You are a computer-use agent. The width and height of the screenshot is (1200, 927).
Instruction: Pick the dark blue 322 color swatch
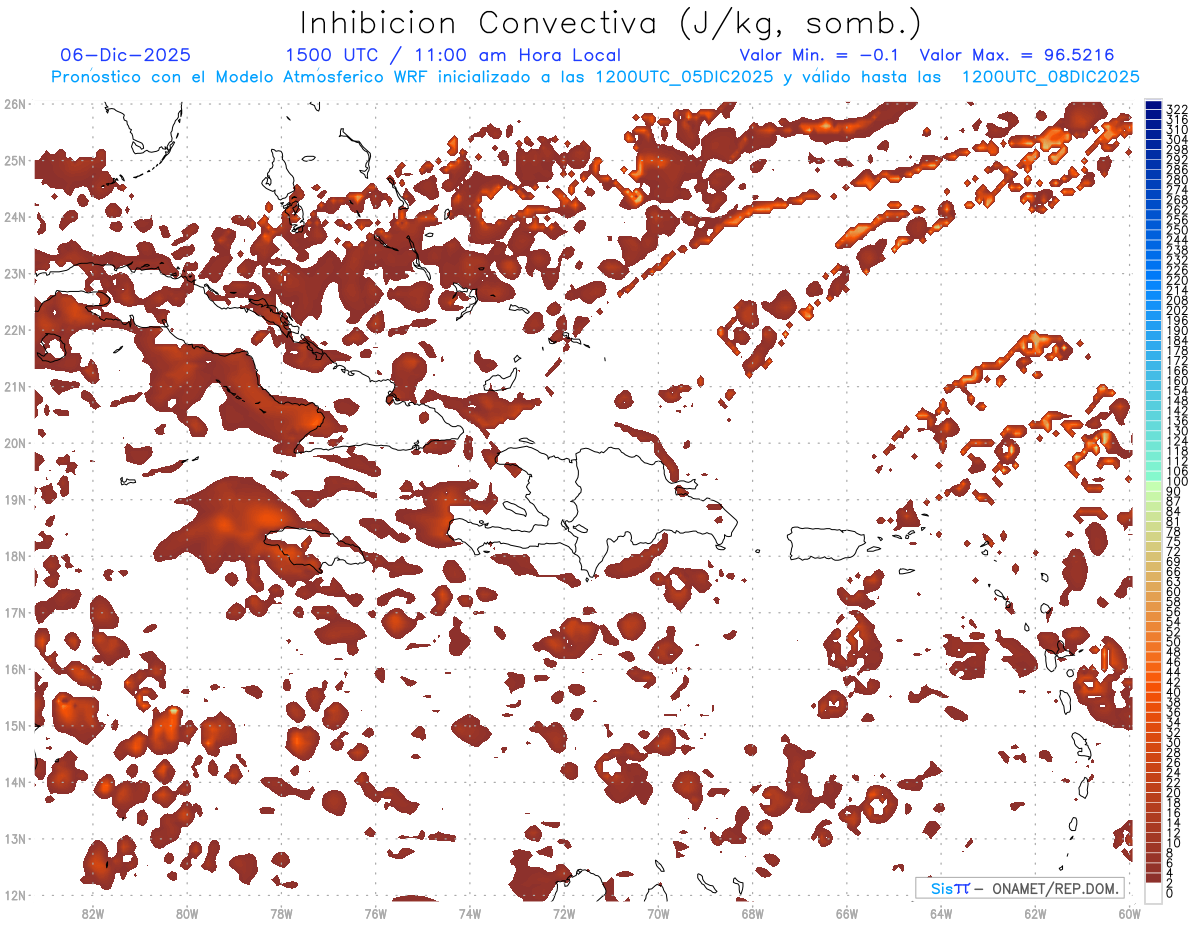(x=1154, y=106)
